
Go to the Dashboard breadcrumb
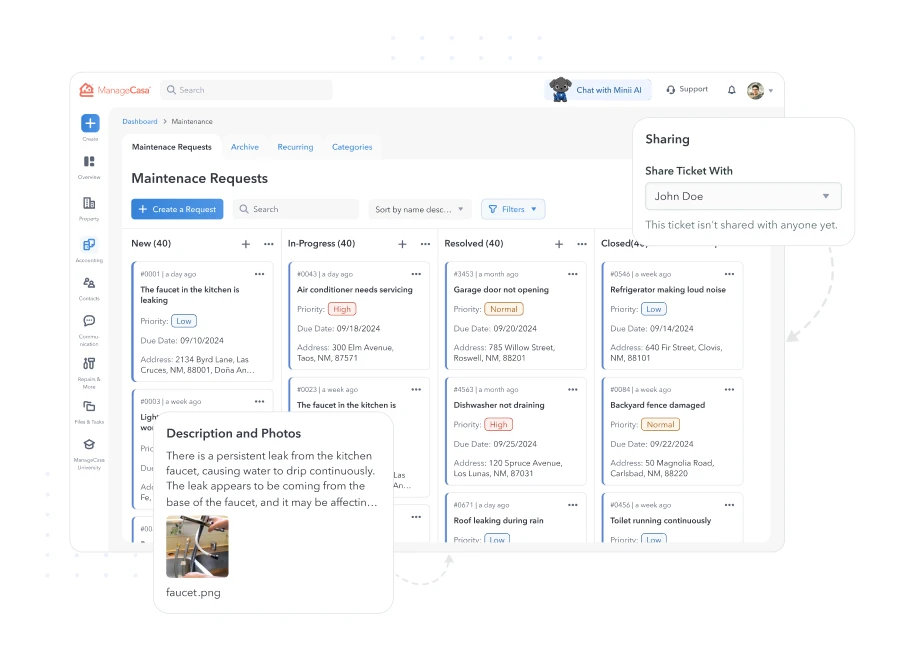click(x=140, y=122)
